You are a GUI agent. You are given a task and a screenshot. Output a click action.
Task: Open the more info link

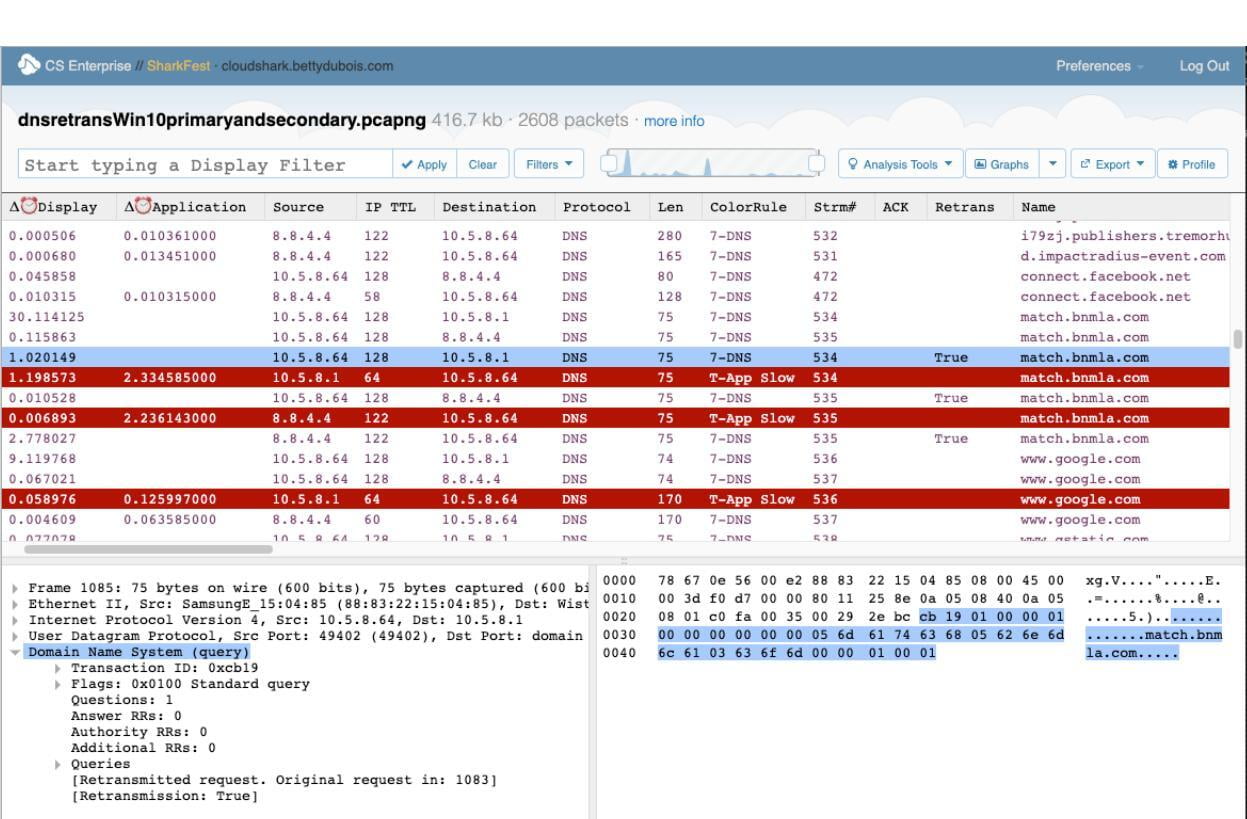pos(674,123)
